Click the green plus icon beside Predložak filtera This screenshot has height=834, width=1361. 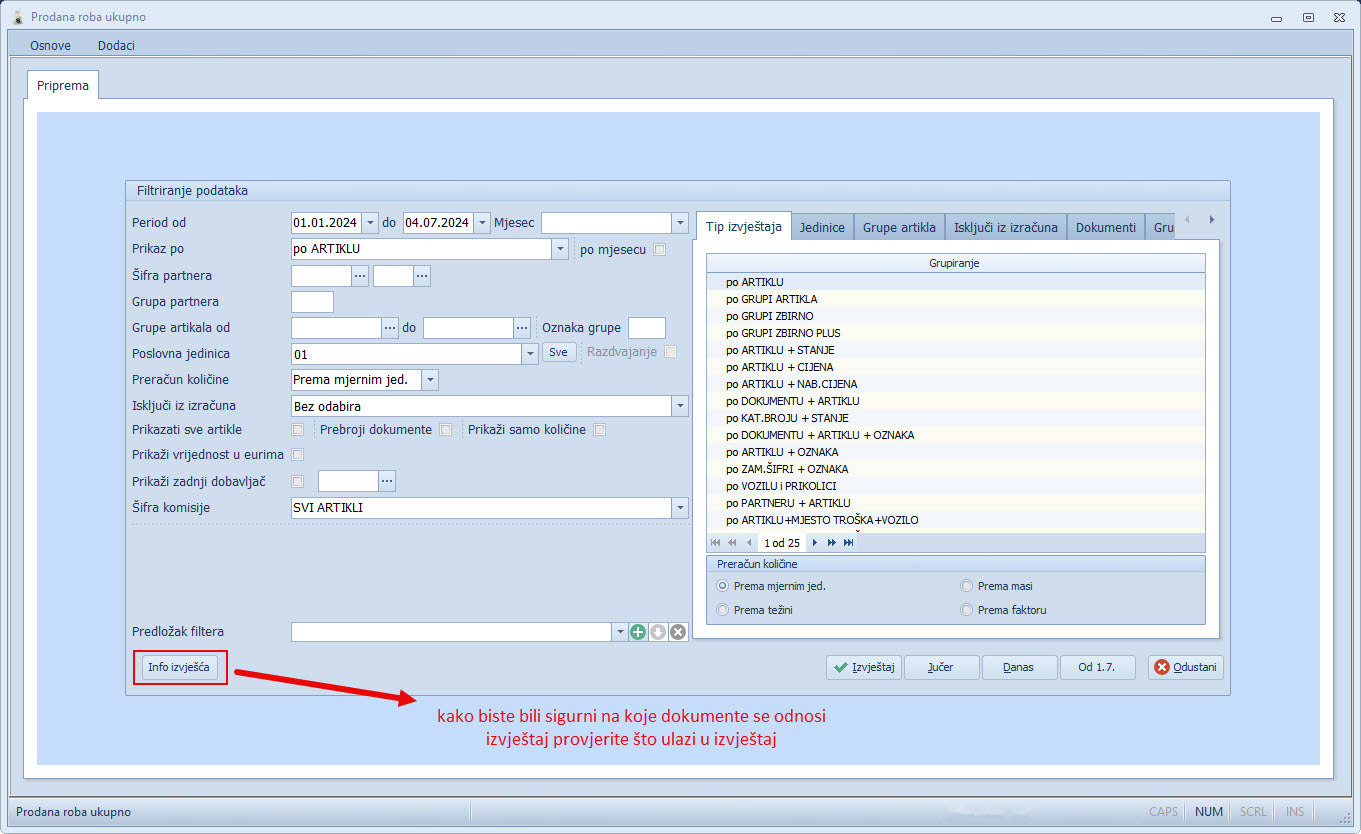[638, 632]
